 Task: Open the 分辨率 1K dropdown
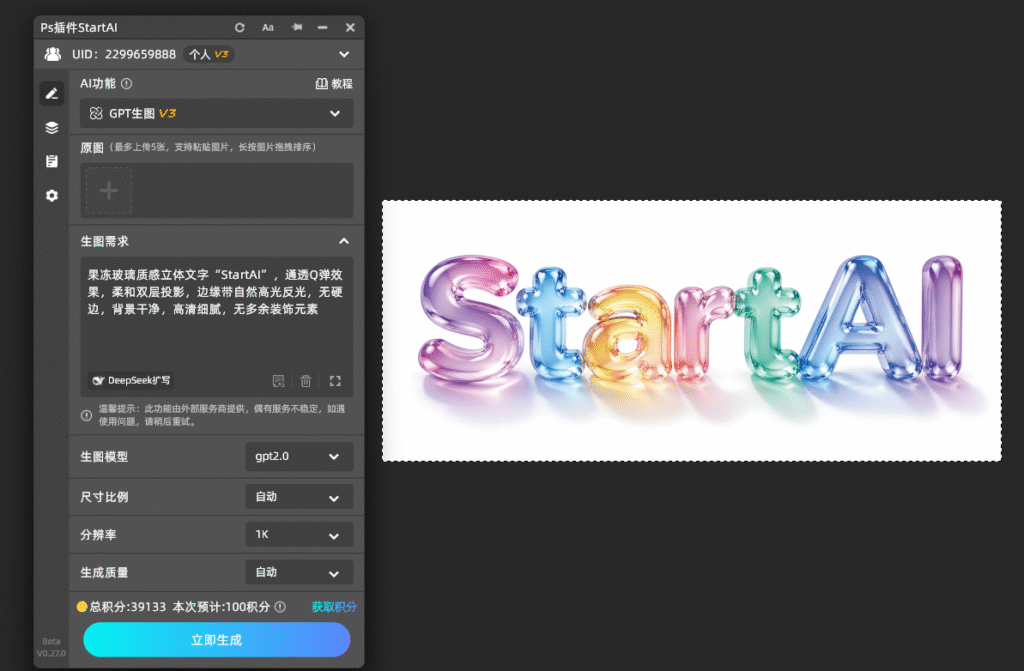click(x=299, y=535)
